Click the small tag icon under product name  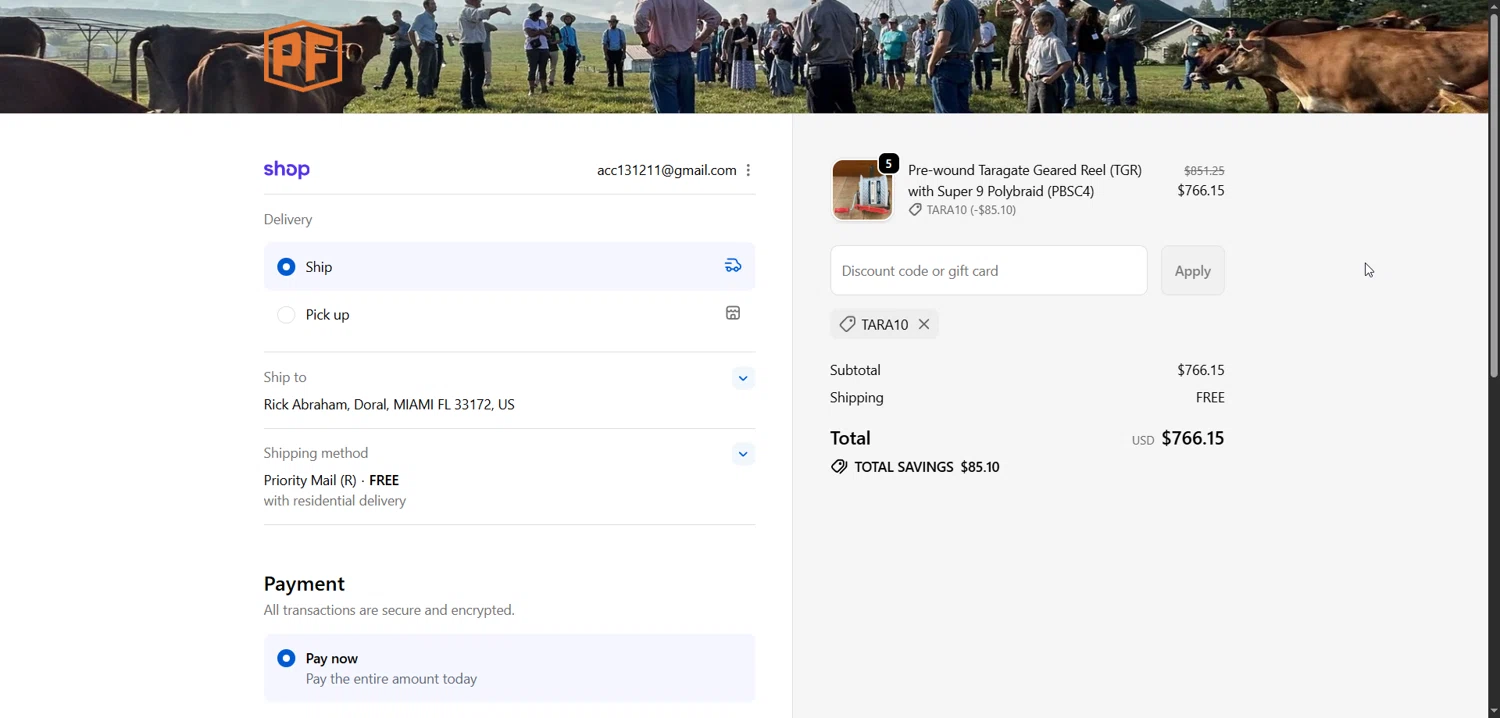coord(915,210)
